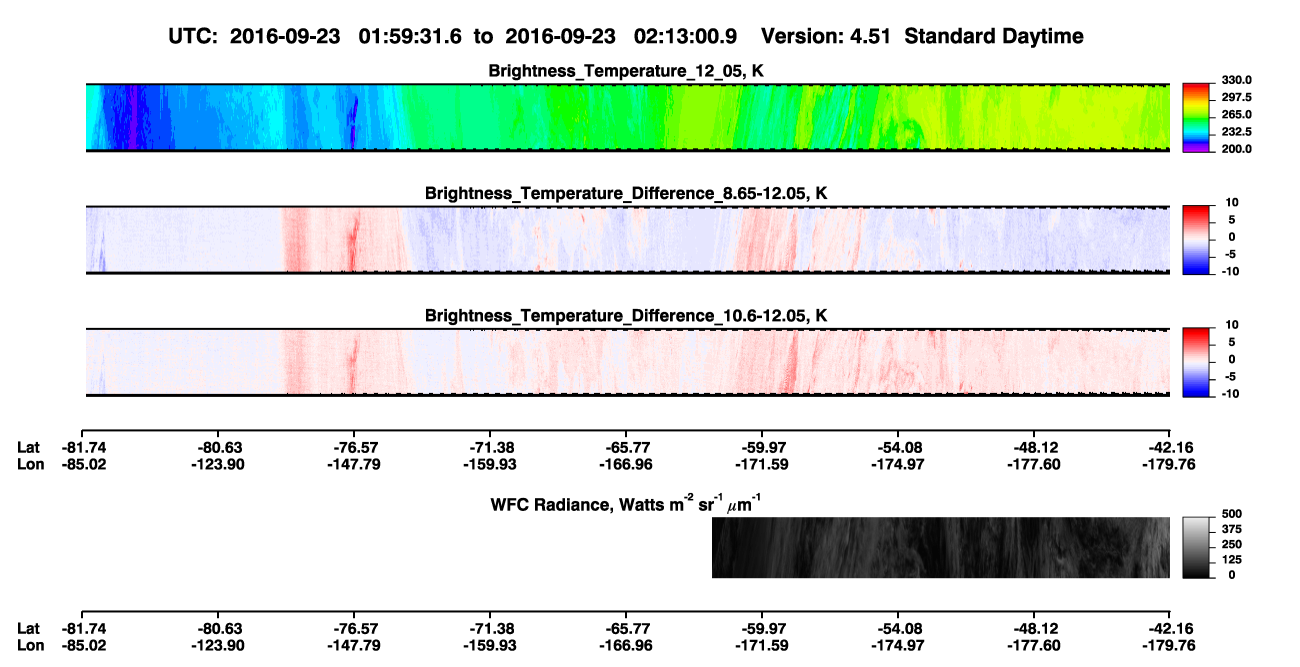Click longitude "-166.96" on the axis below WFC Radiance
The height and width of the screenshot is (667, 1300).
(625, 645)
